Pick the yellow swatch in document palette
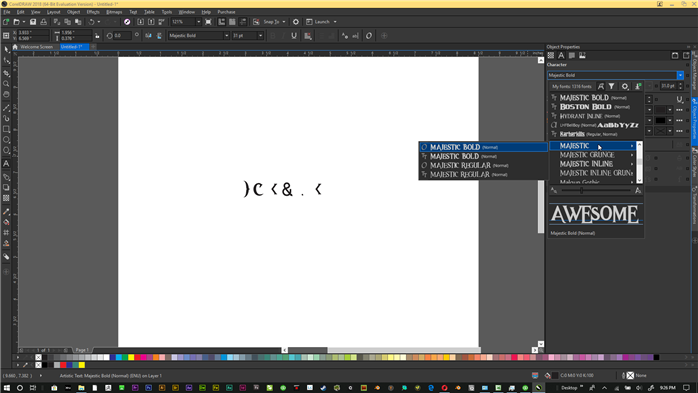Screen dimensions: 698x393 82,365
